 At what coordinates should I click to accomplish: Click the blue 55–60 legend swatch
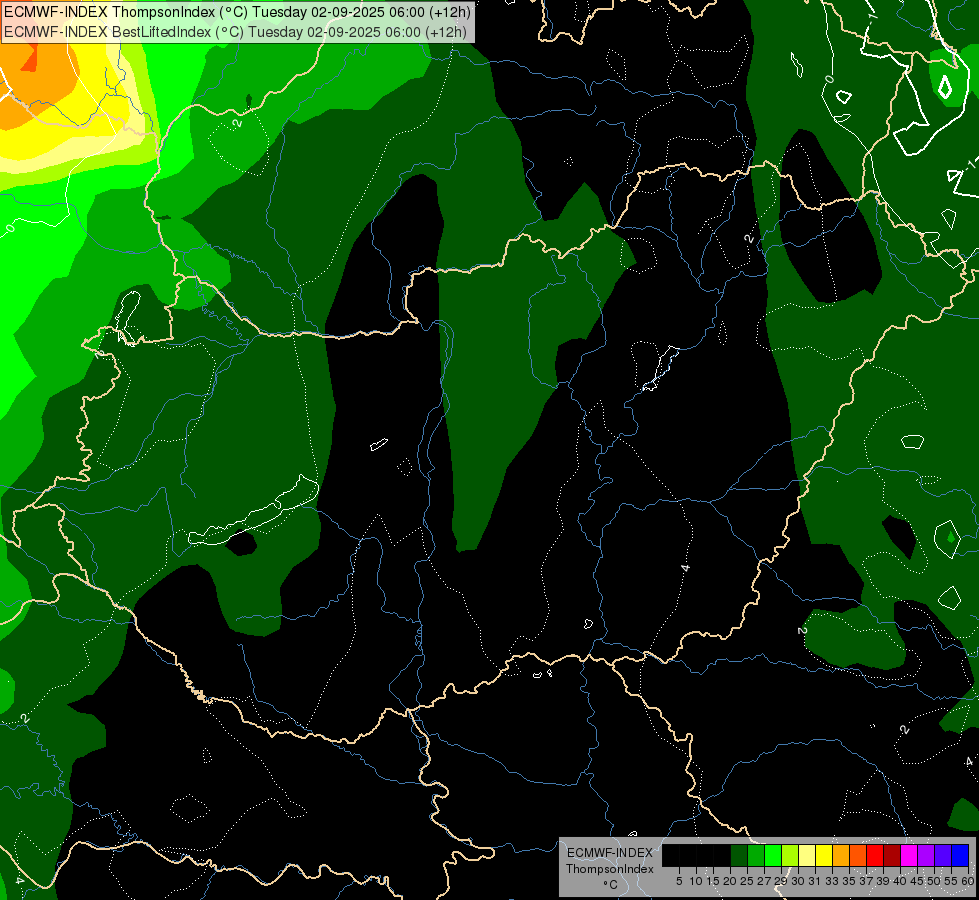[960, 855]
